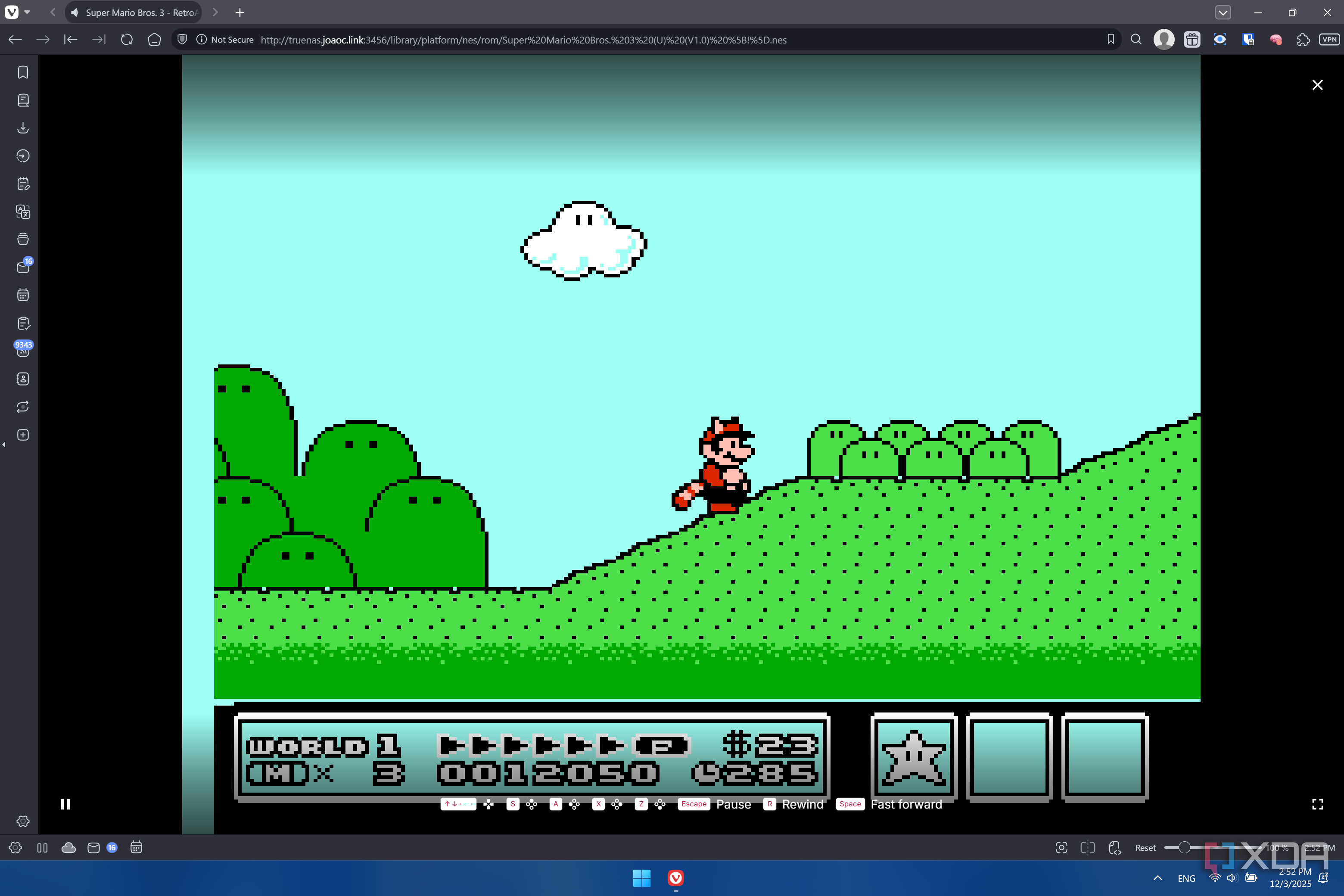The height and width of the screenshot is (896, 1344).
Task: Open the Window/tabs panel in the sidebar
Action: [x=23, y=240]
